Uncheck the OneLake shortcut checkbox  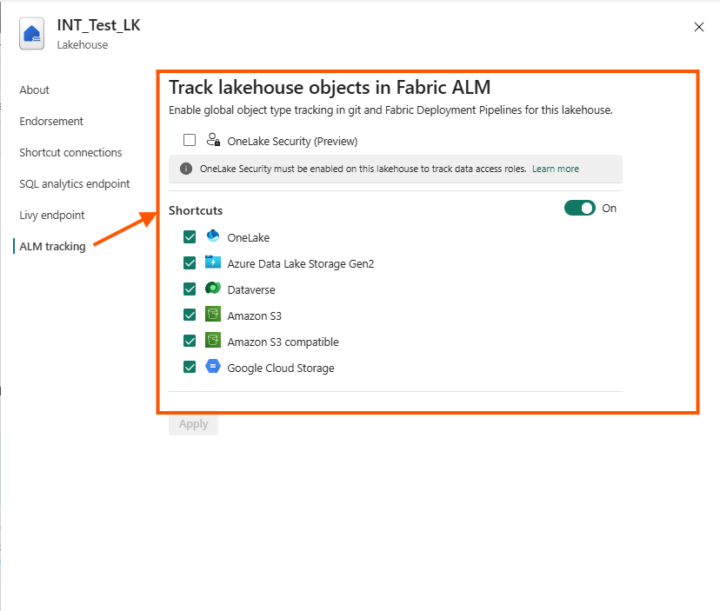190,237
